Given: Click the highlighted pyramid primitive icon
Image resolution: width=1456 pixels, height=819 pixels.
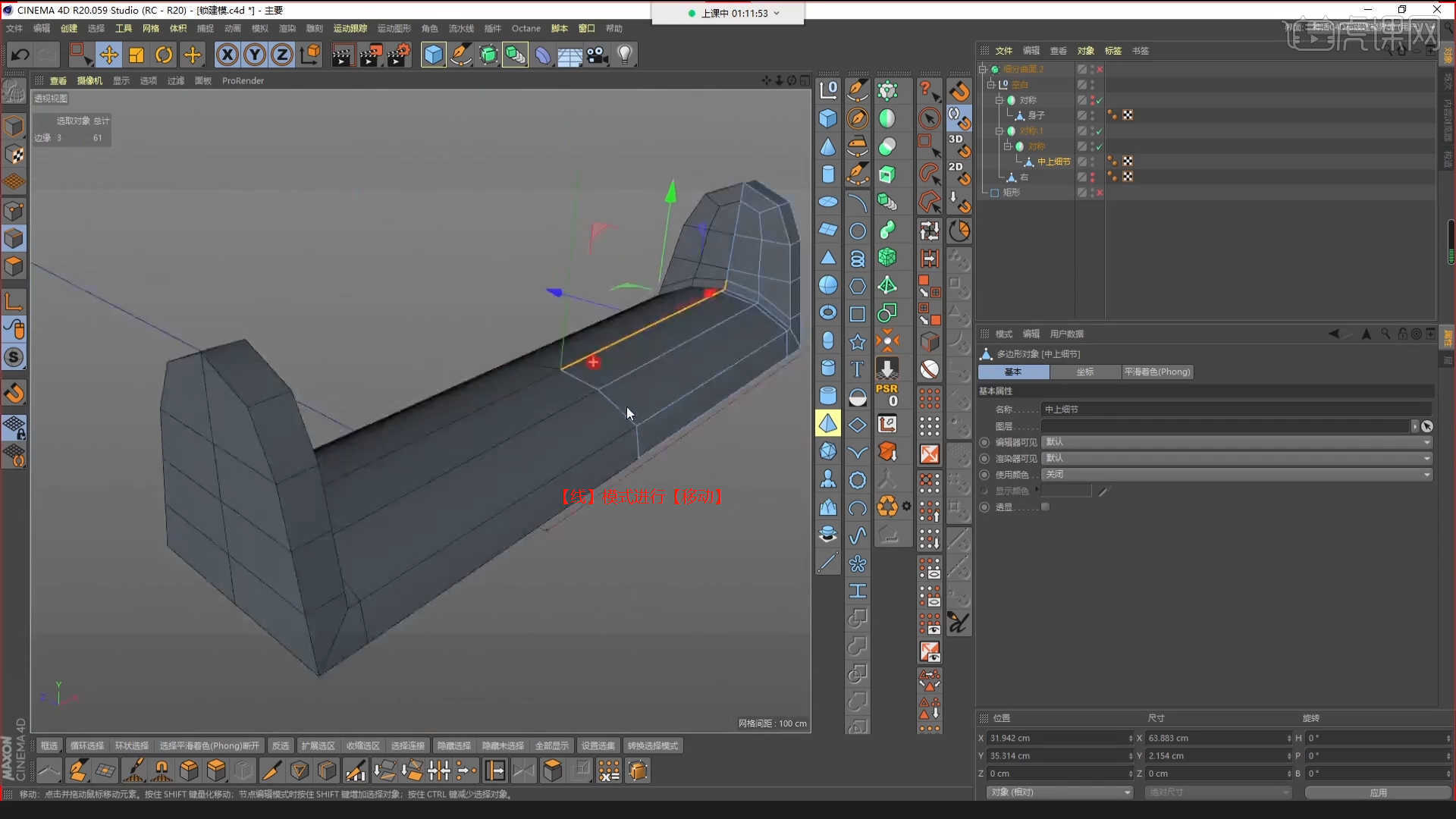Looking at the screenshot, I should click(x=828, y=423).
